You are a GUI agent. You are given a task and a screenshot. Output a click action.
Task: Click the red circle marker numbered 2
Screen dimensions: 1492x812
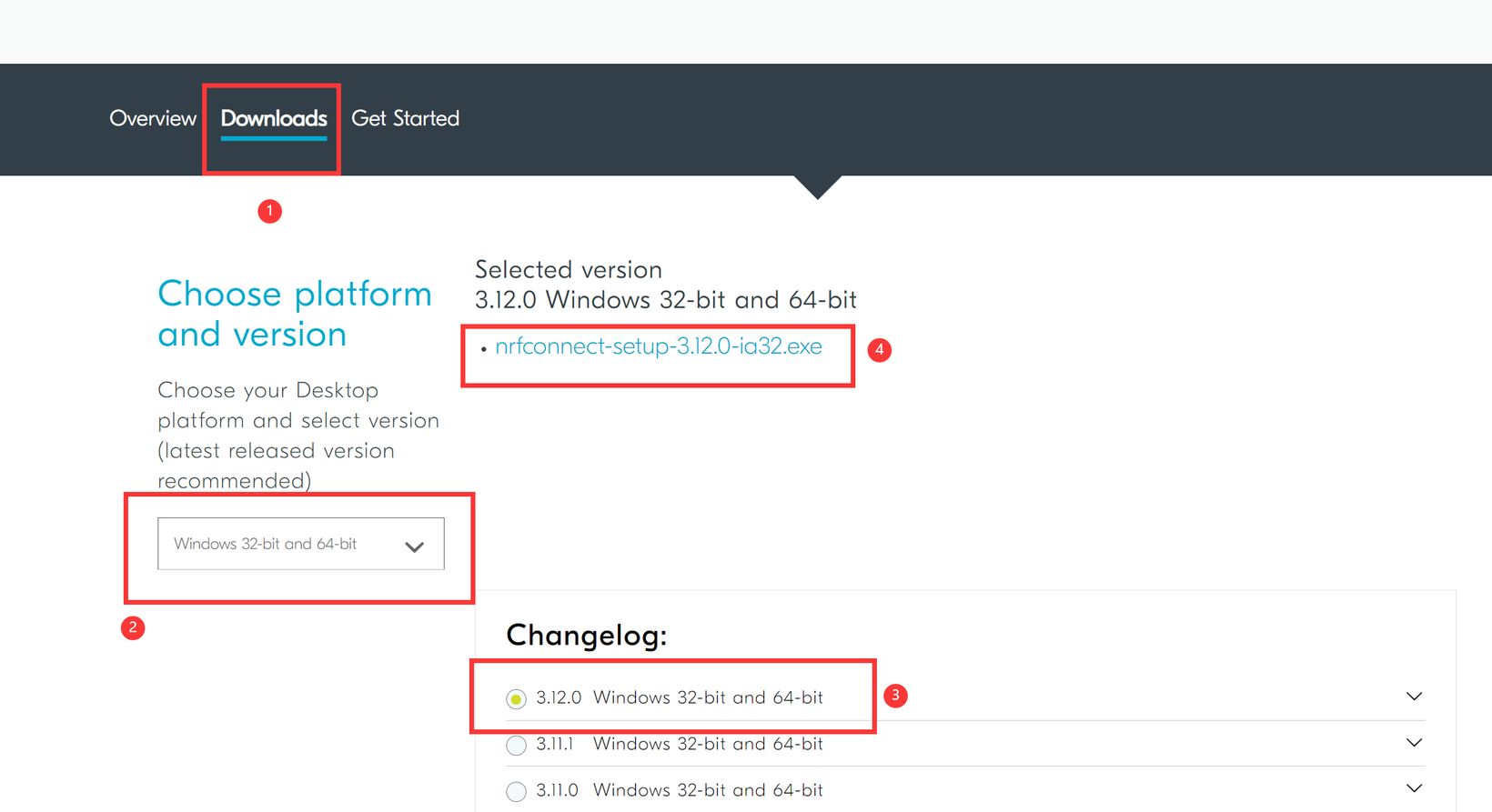coord(133,627)
